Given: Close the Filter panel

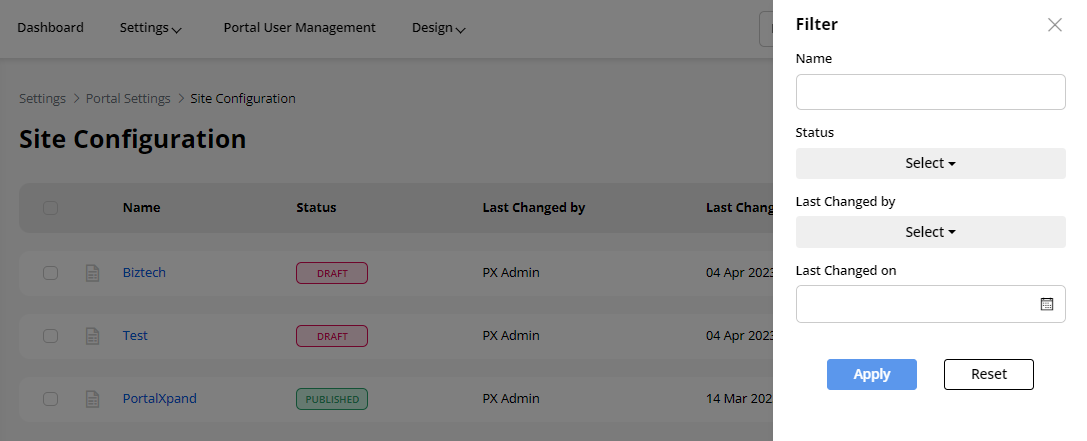Looking at the screenshot, I should 1054,25.
